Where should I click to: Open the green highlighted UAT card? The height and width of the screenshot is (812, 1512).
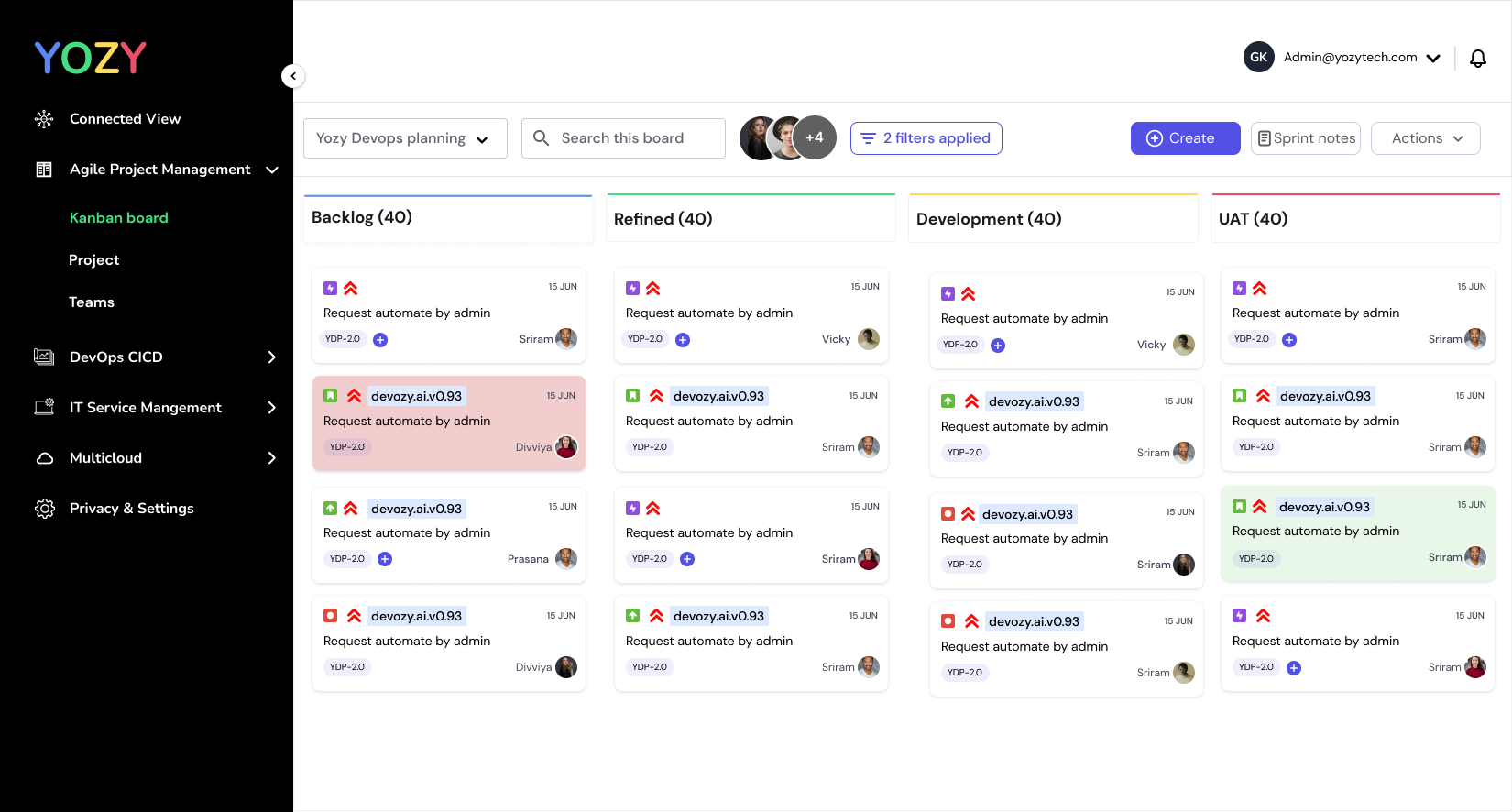1358,533
